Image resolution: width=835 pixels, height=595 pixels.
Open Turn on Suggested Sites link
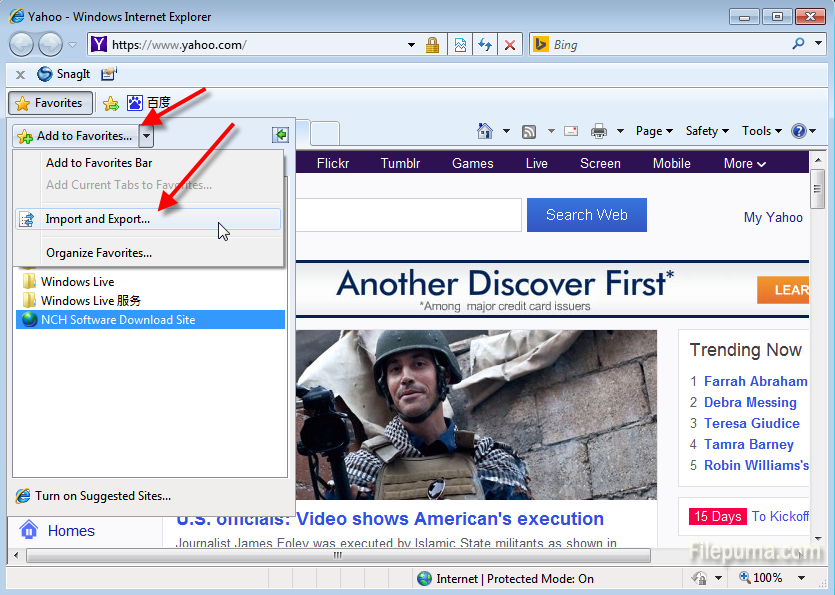tap(102, 495)
